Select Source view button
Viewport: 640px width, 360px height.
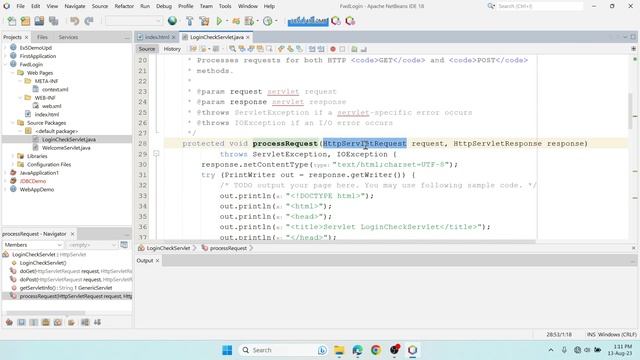[x=147, y=49]
